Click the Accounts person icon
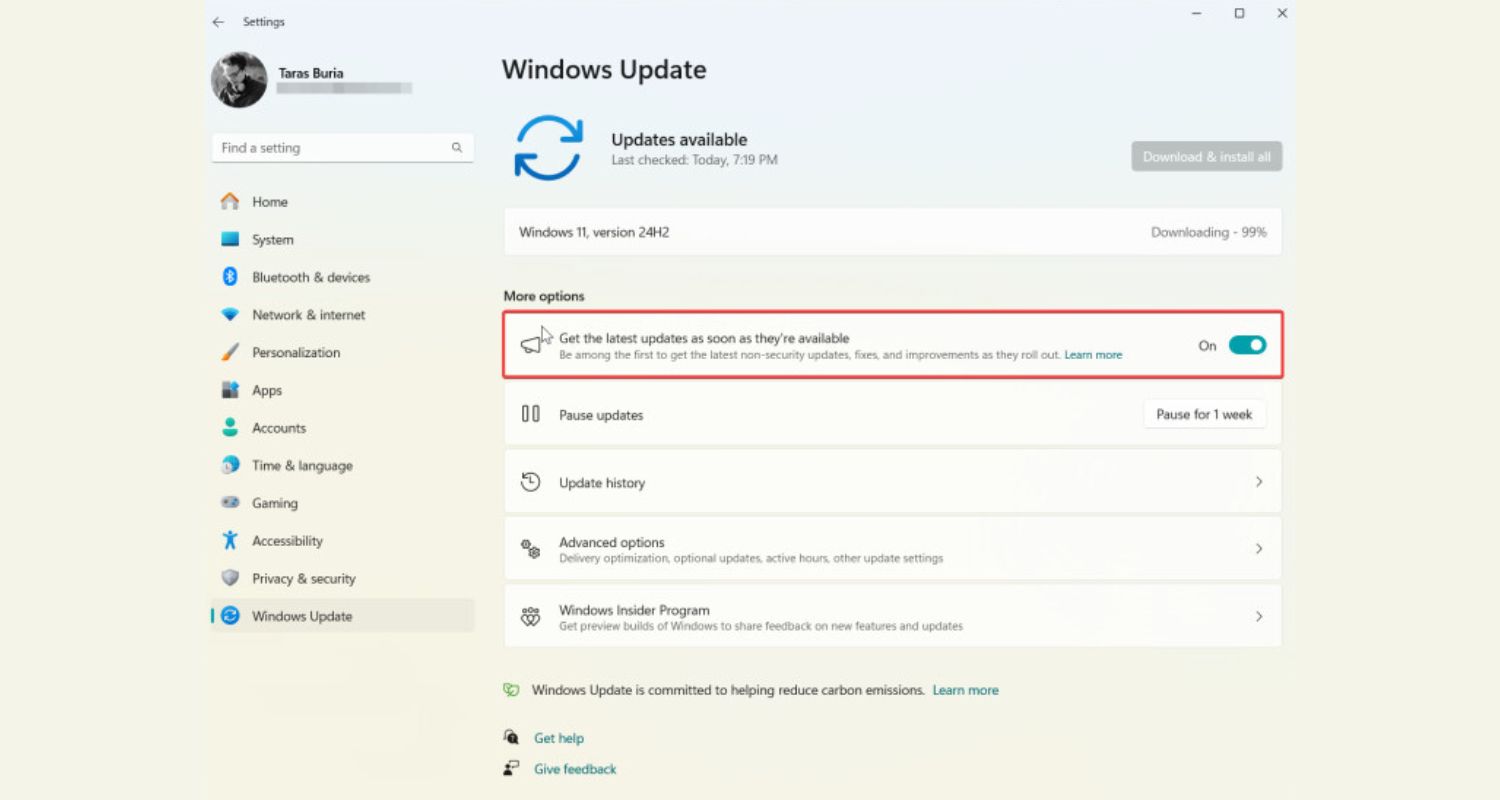 click(230, 428)
